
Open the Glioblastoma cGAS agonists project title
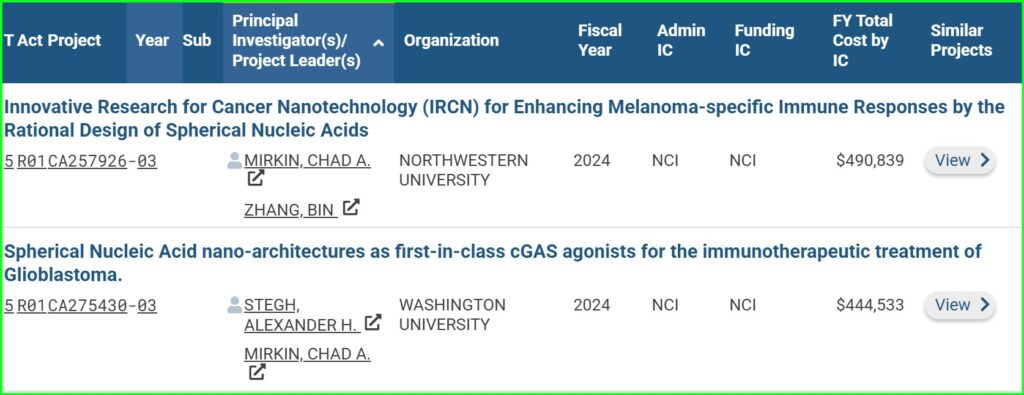click(492, 263)
